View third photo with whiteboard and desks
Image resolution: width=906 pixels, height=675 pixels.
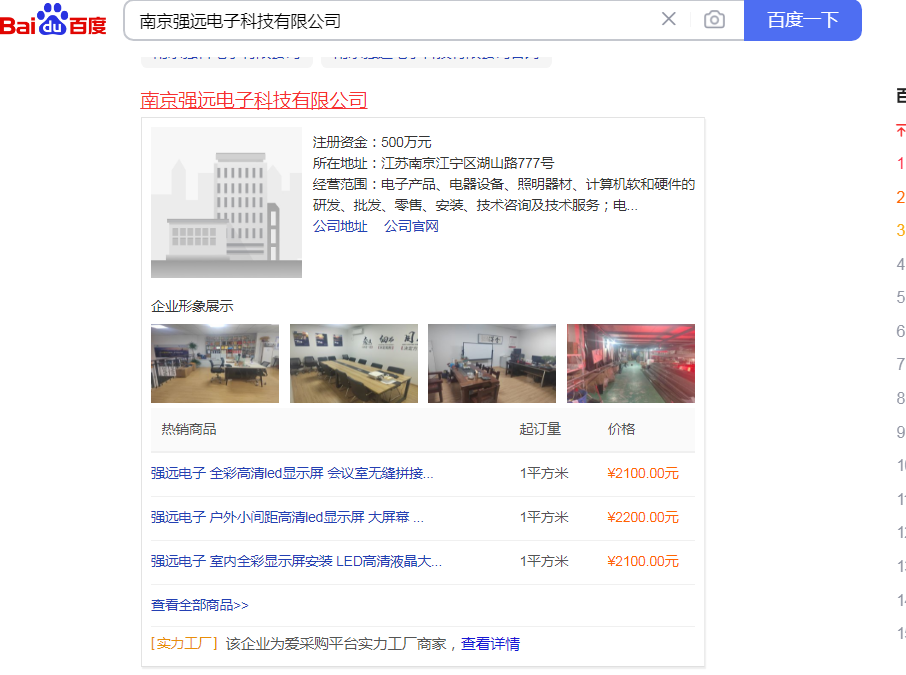click(492, 364)
